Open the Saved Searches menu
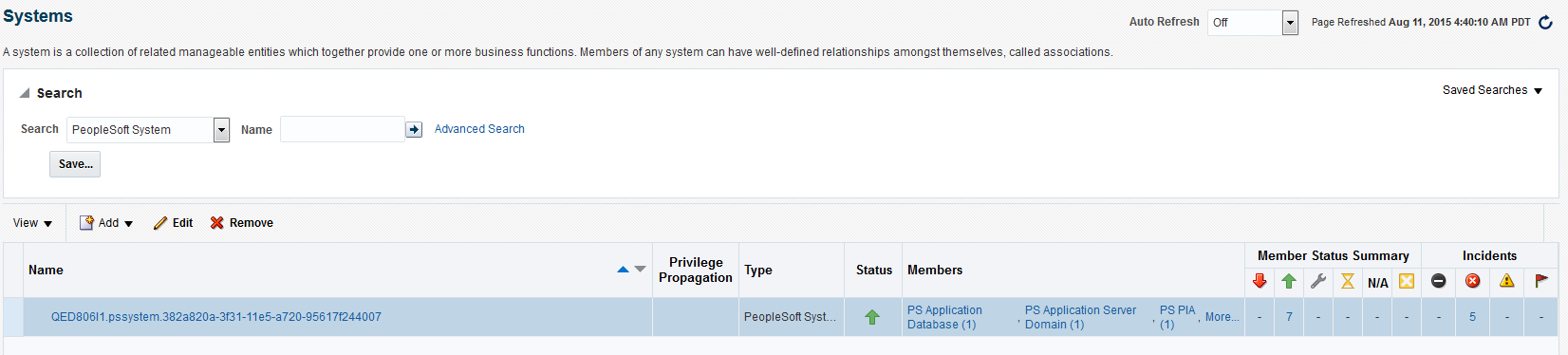Screen dimensions: 1568x355 1492,90
